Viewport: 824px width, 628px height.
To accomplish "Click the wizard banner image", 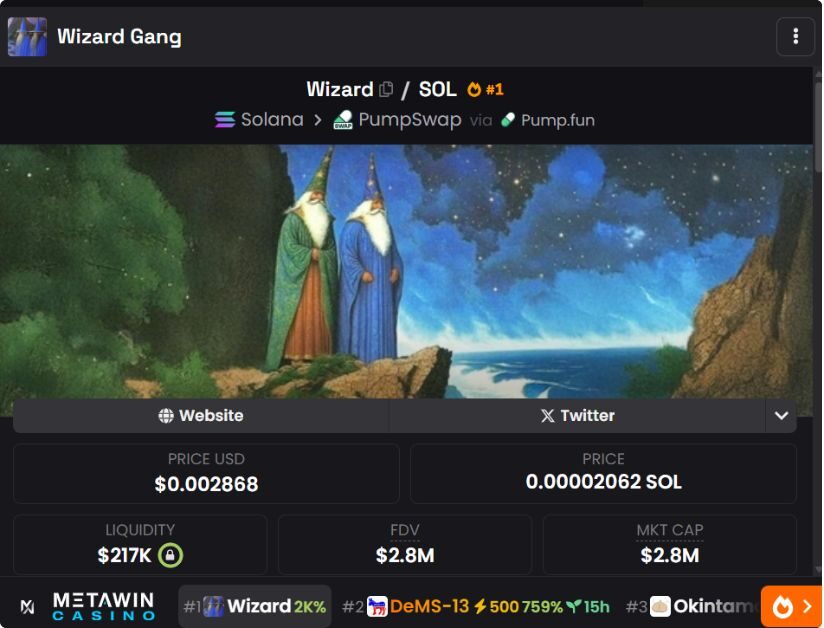I will pyautogui.click(x=406, y=271).
